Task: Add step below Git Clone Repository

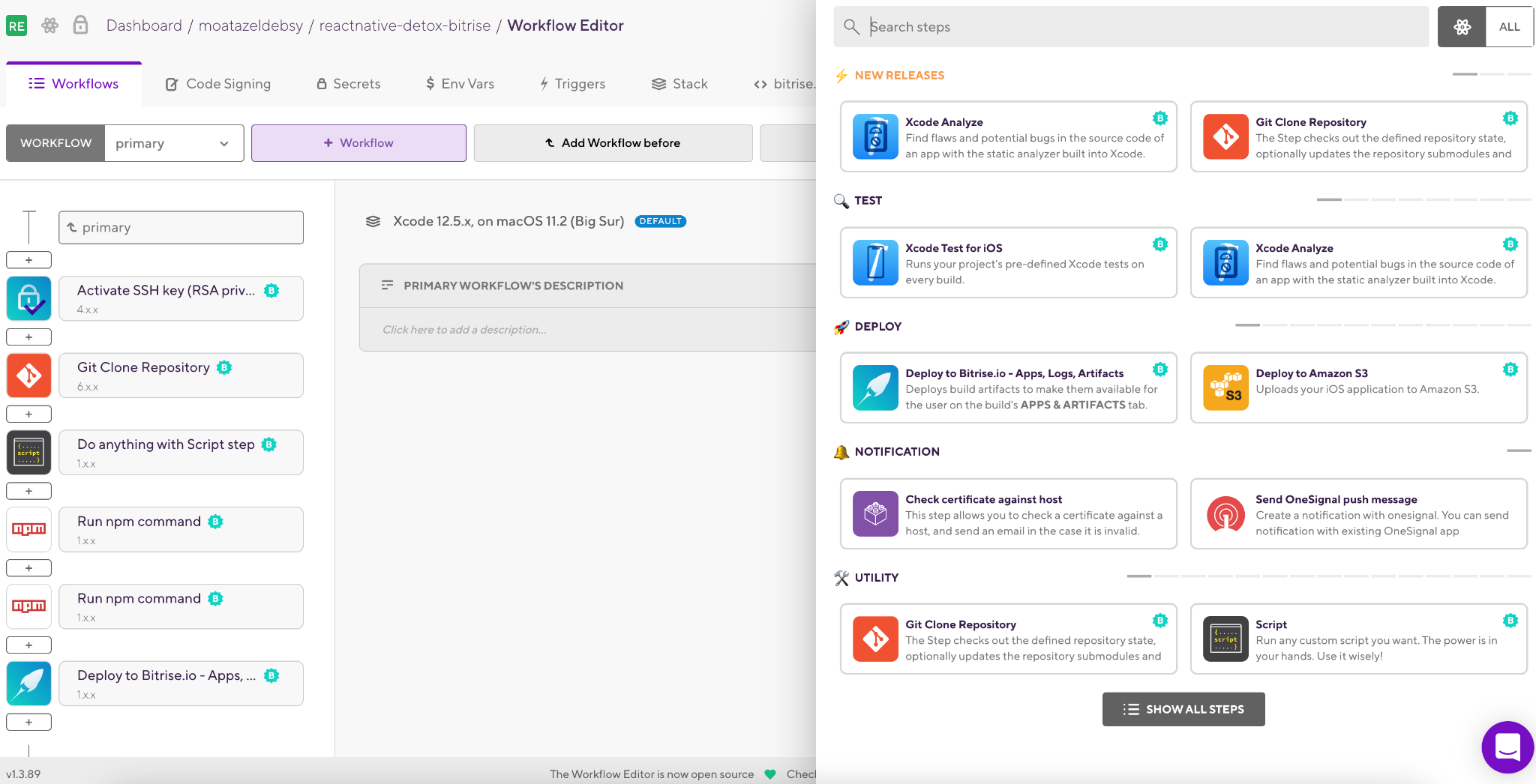Action: point(29,414)
